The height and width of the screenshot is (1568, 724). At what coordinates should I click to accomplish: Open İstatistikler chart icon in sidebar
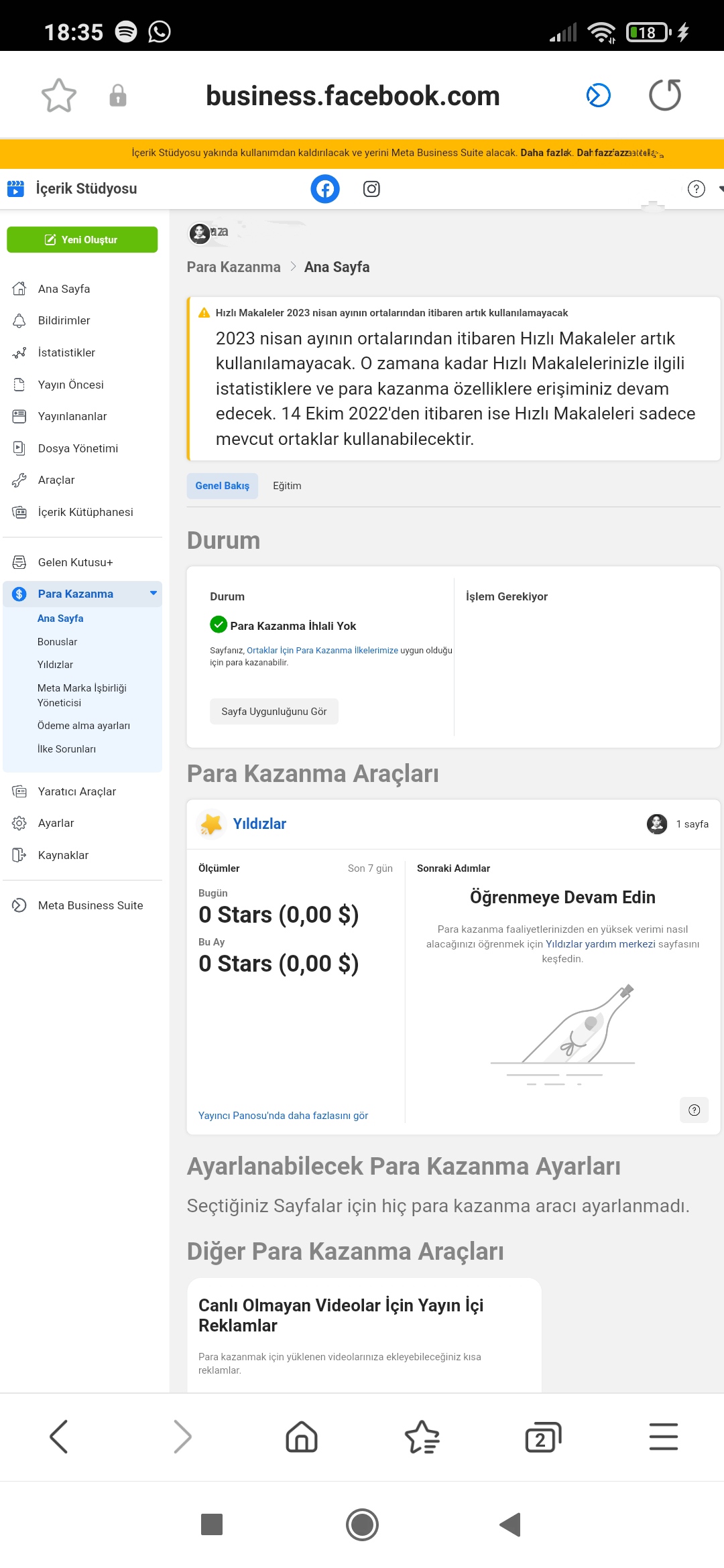click(x=19, y=352)
